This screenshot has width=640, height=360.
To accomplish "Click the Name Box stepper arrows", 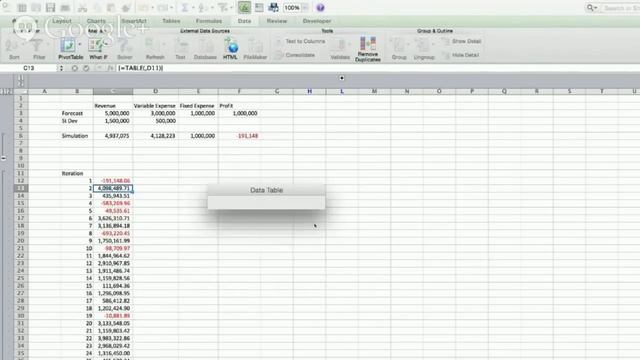I will (x=61, y=68).
